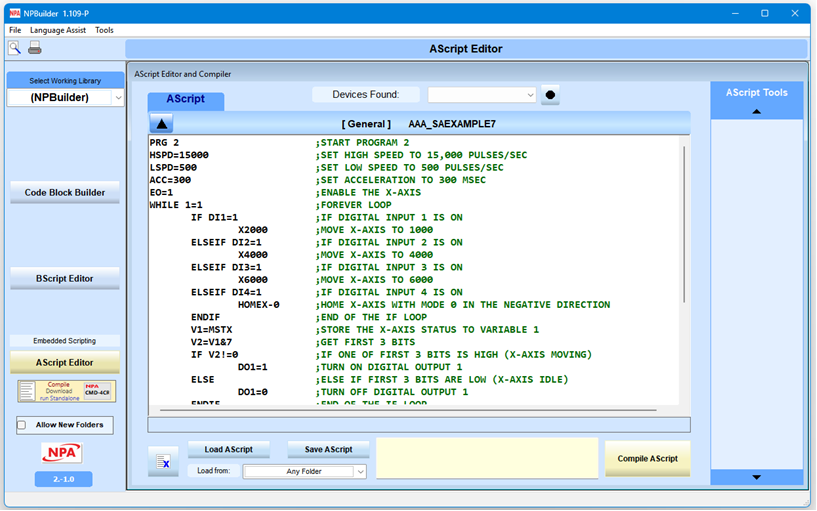Click the clear script icon with blue X
The image size is (817, 511).
coord(163,462)
